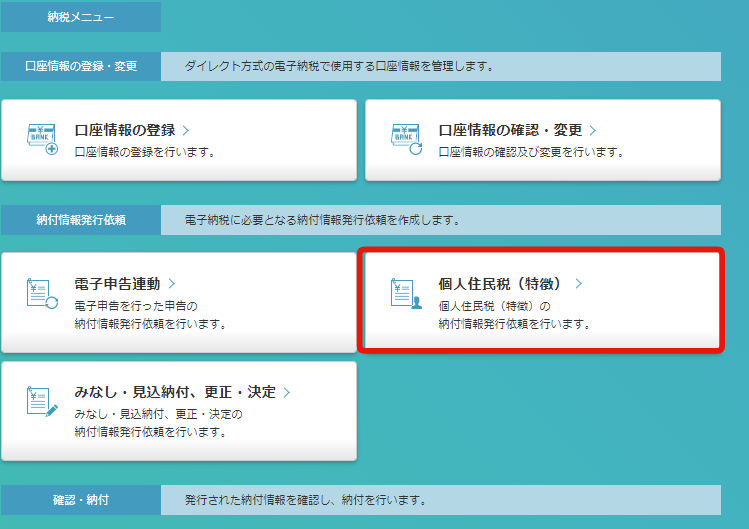Click the bank-plus icon for 口座情報の登録
Viewport: 749px width, 529px height.
pyautogui.click(x=42, y=140)
